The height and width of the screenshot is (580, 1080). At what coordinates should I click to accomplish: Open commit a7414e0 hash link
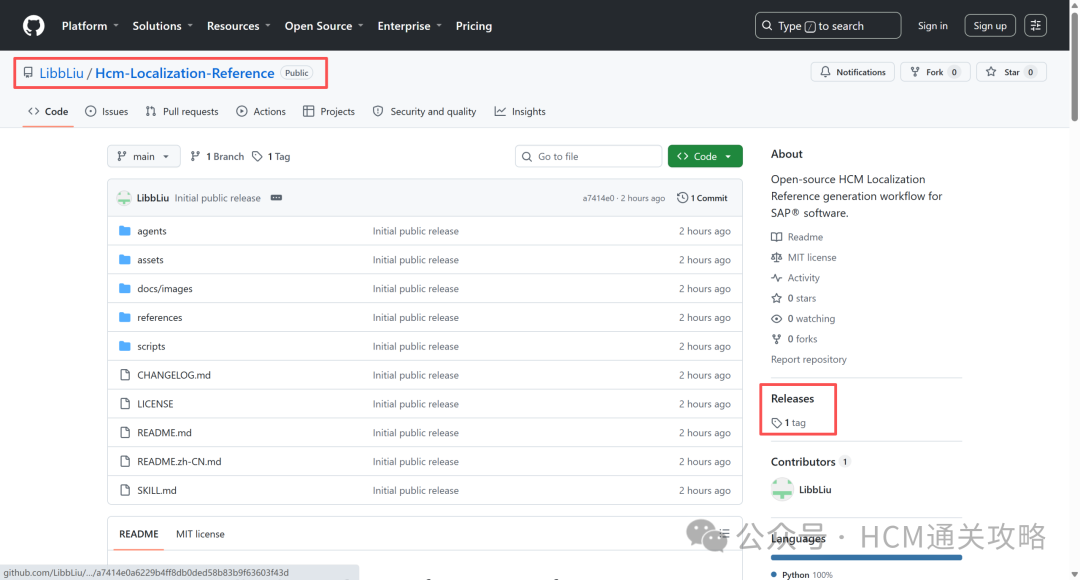click(x=598, y=198)
